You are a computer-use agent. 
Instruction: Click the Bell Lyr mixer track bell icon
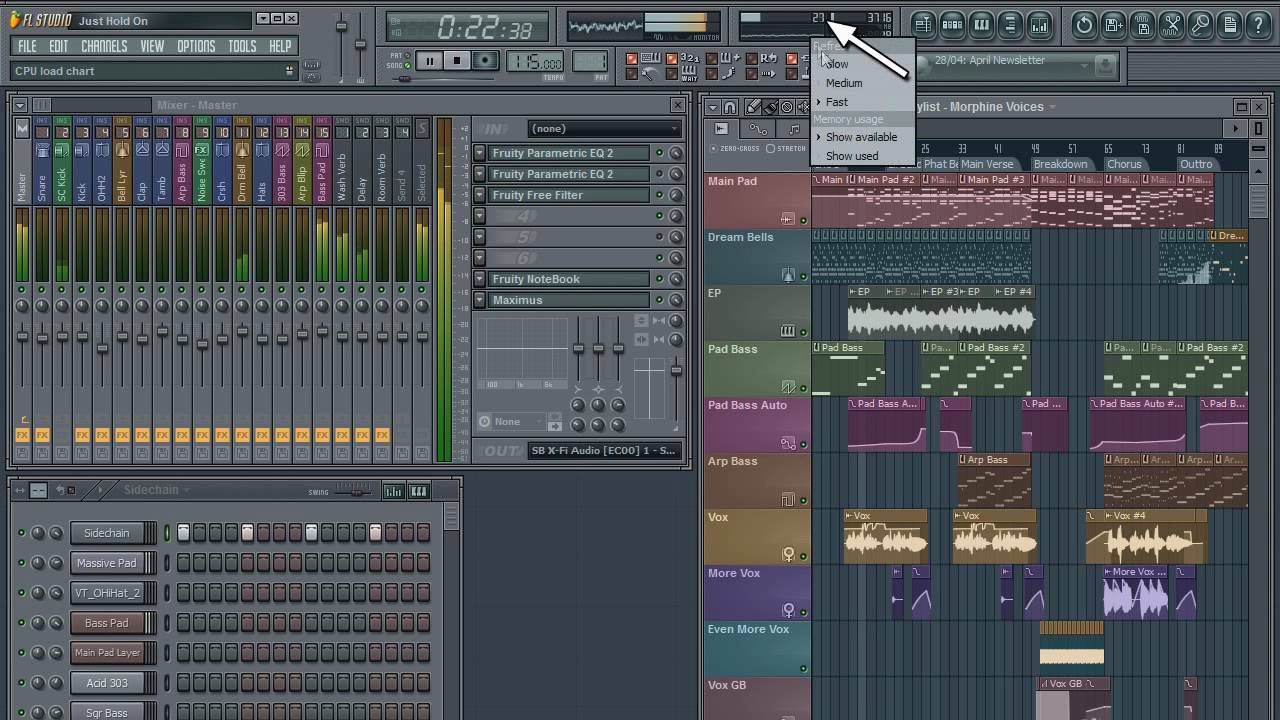pos(122,151)
